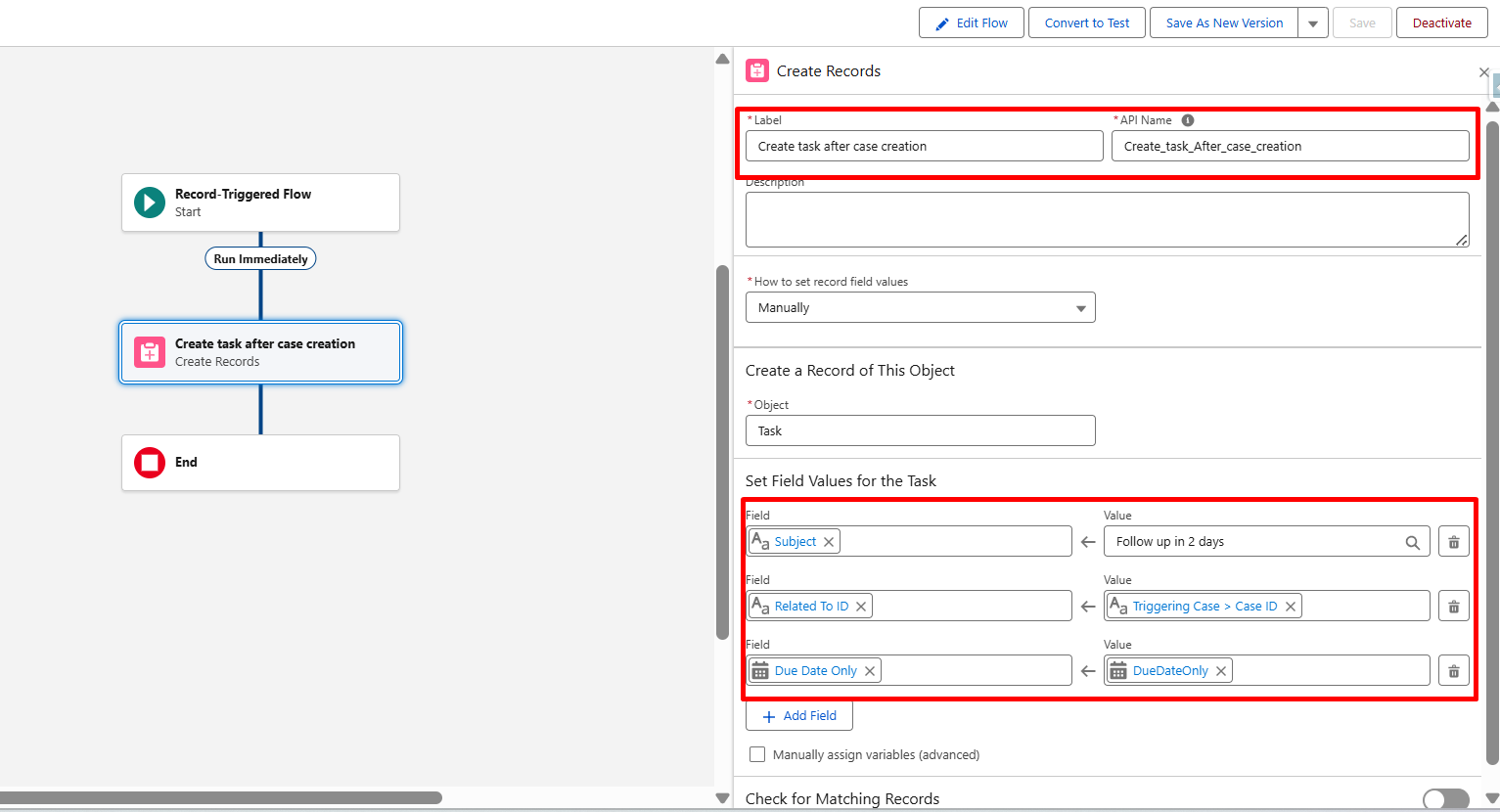Viewport: 1500px width, 812px height.
Task: Remove the Subject field pill
Action: point(829,542)
